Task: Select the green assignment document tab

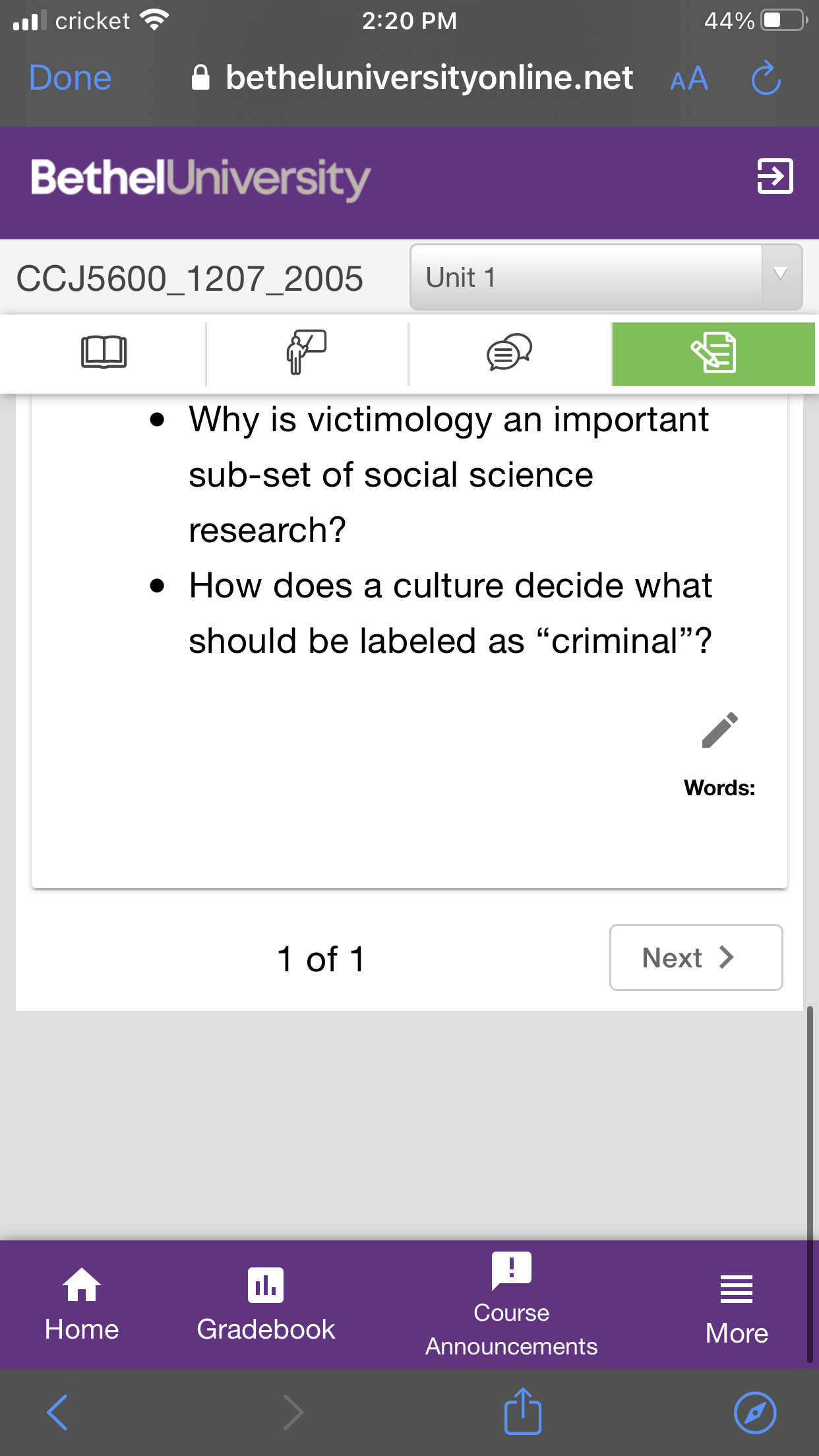Action: pos(713,353)
